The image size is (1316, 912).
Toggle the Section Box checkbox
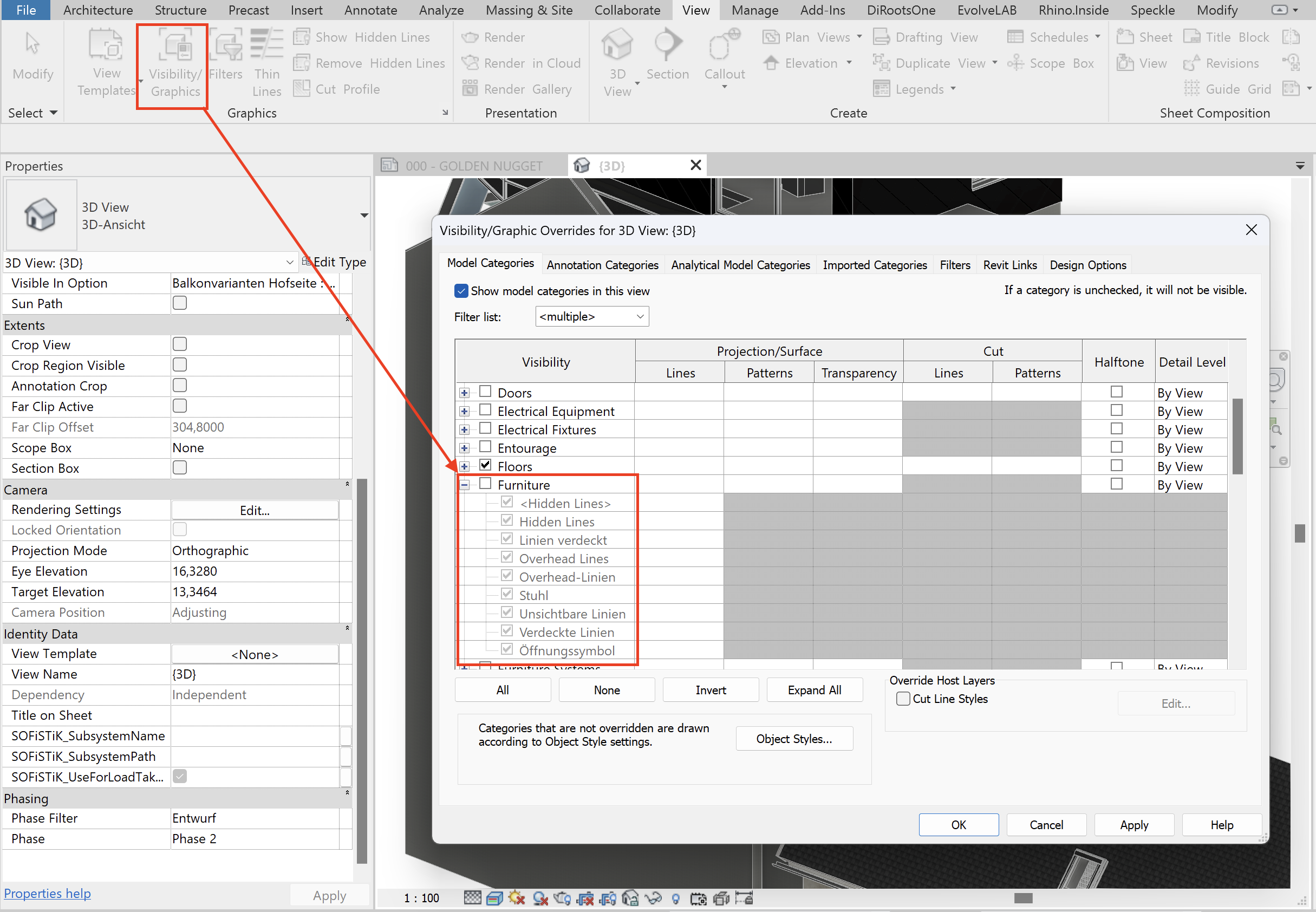(180, 468)
